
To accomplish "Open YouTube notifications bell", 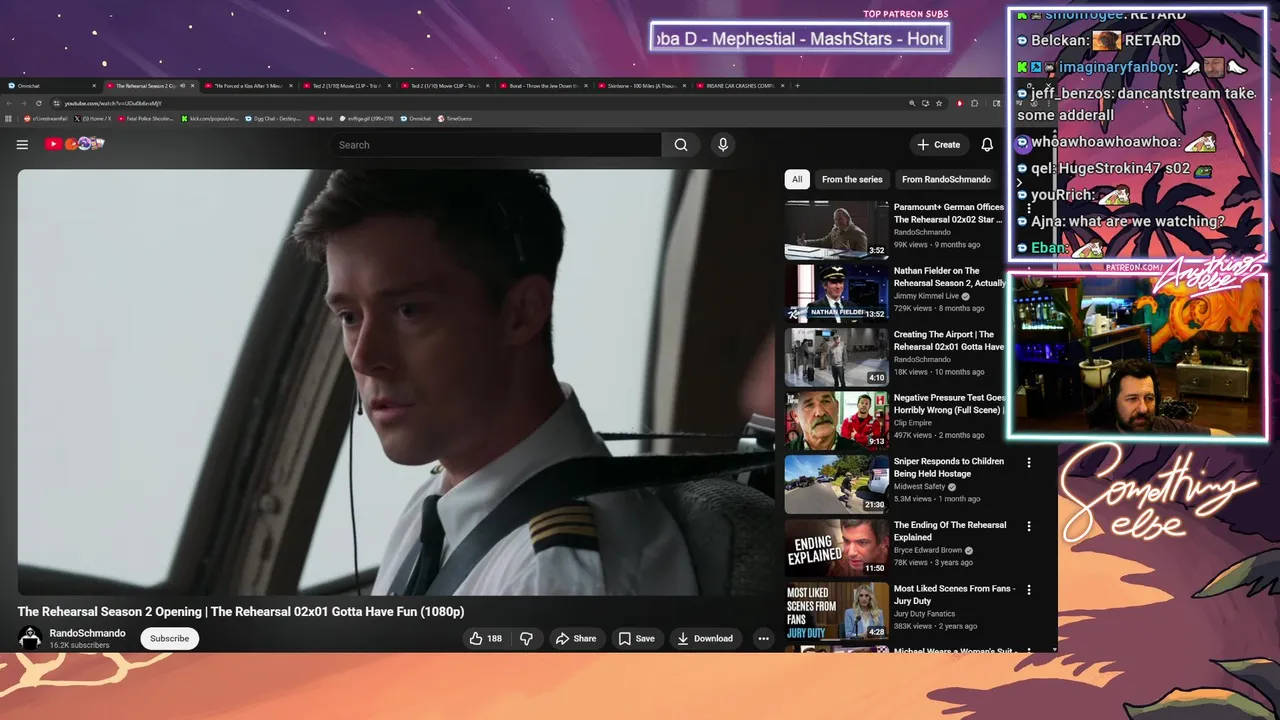I will [x=987, y=145].
